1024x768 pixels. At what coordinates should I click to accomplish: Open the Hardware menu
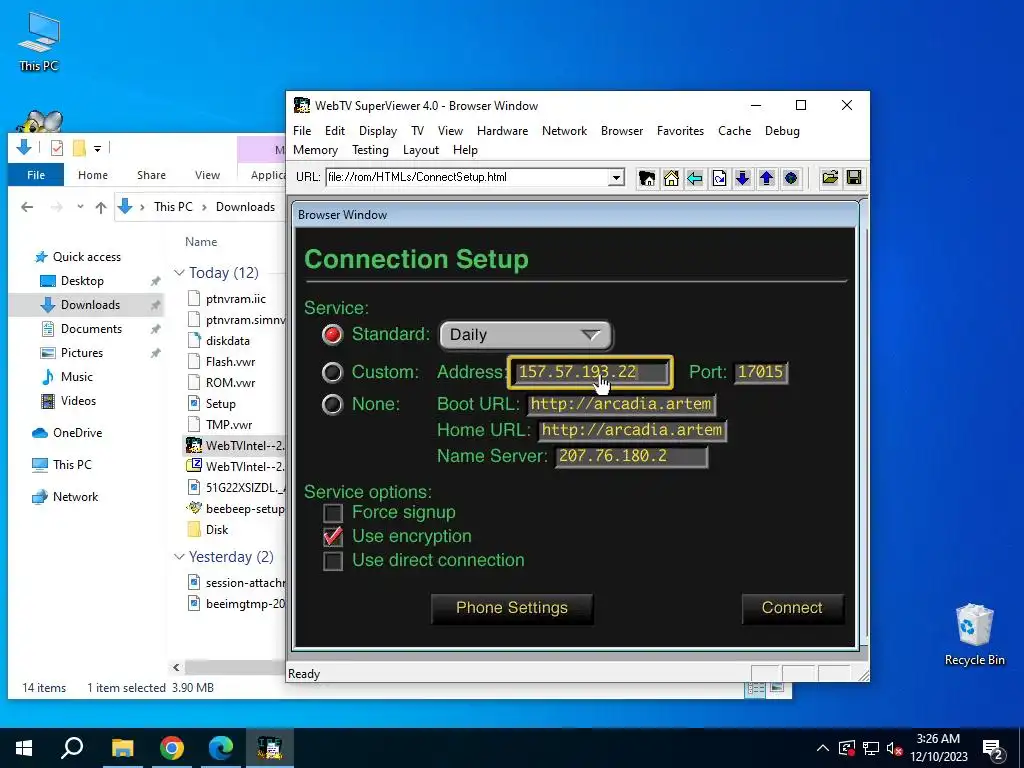pyautogui.click(x=502, y=131)
